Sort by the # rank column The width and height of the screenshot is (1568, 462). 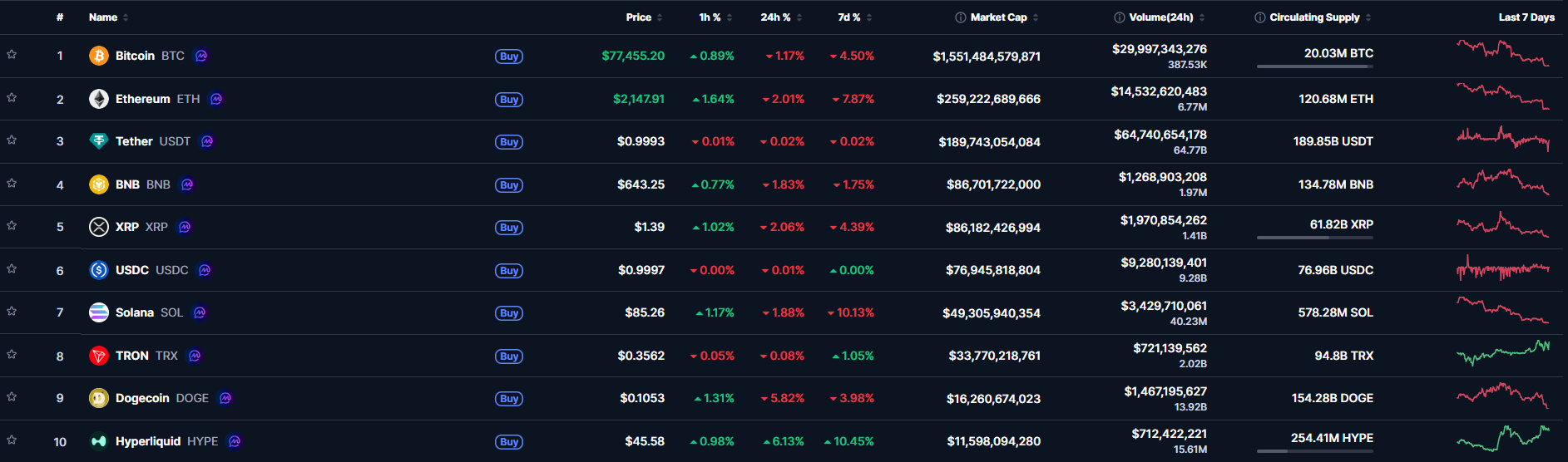[60, 17]
